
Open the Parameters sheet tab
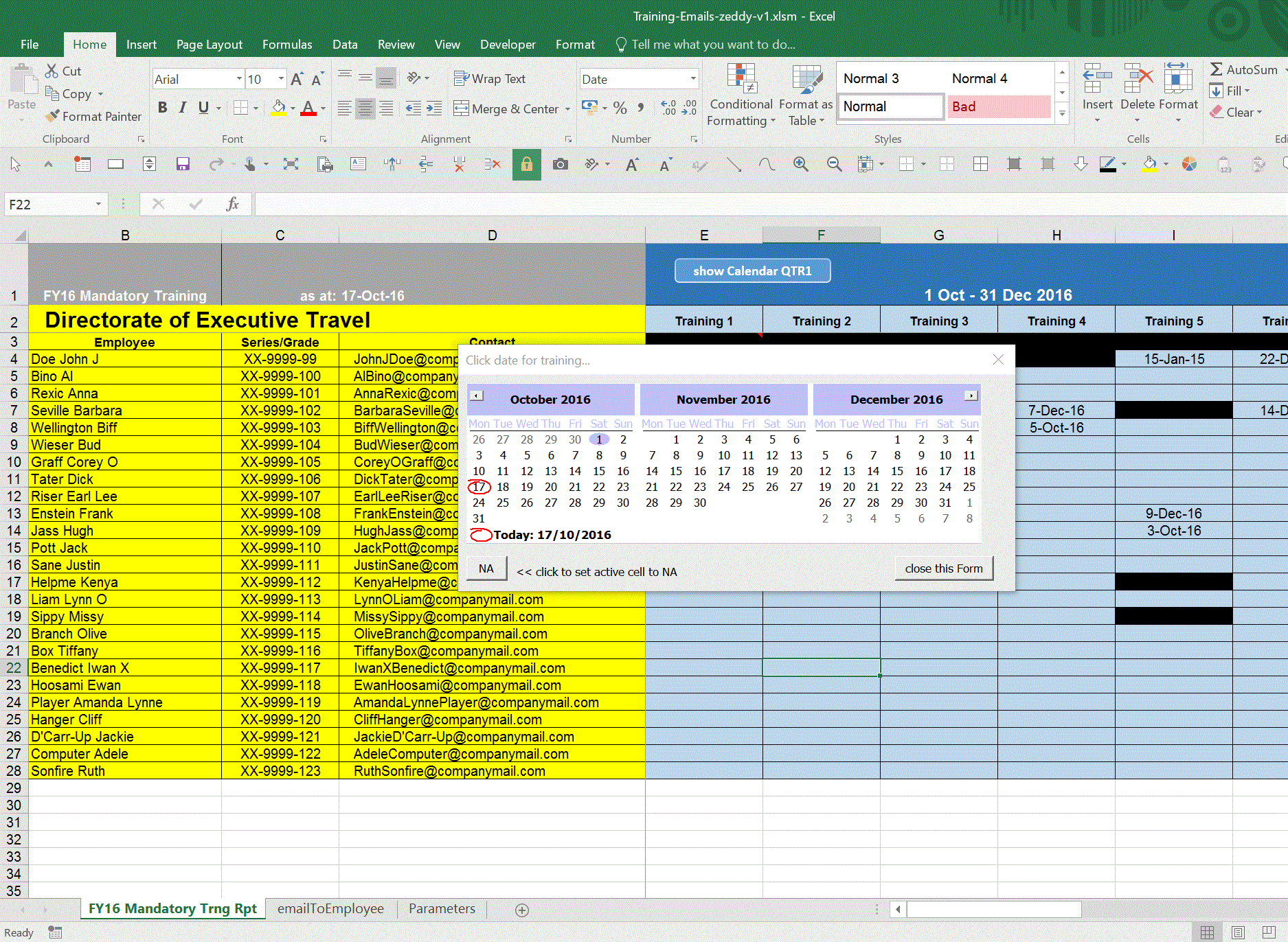442,909
